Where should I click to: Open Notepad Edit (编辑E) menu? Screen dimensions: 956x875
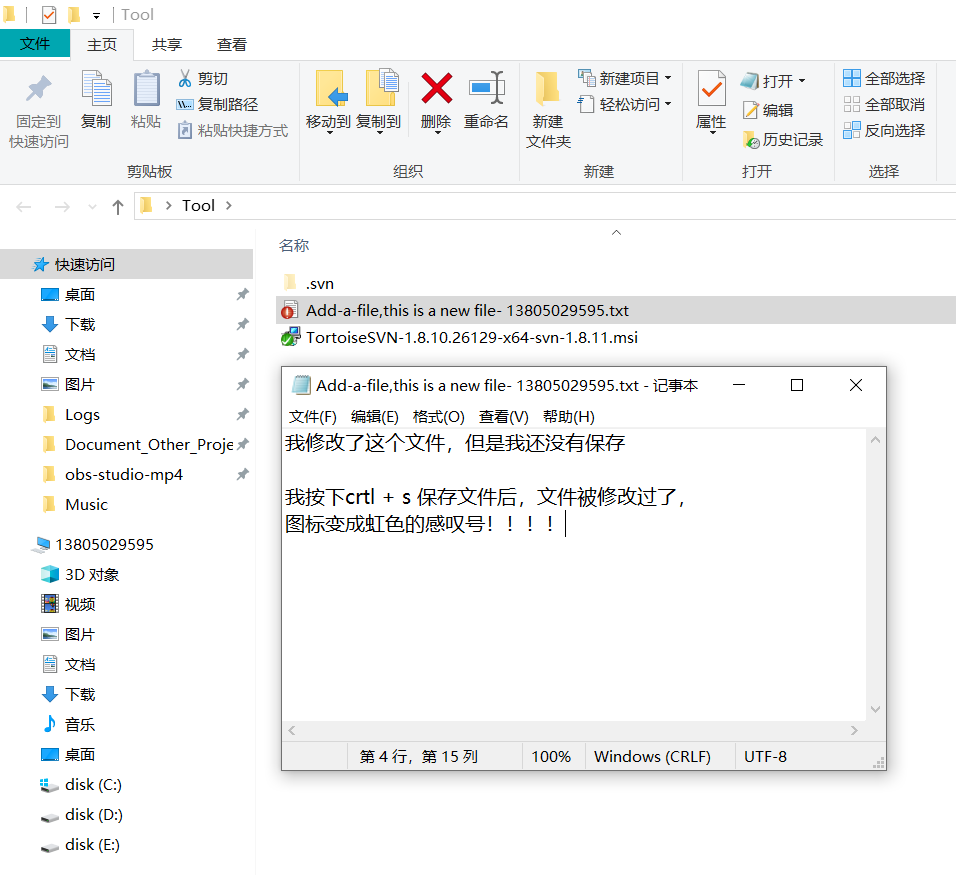coord(375,416)
